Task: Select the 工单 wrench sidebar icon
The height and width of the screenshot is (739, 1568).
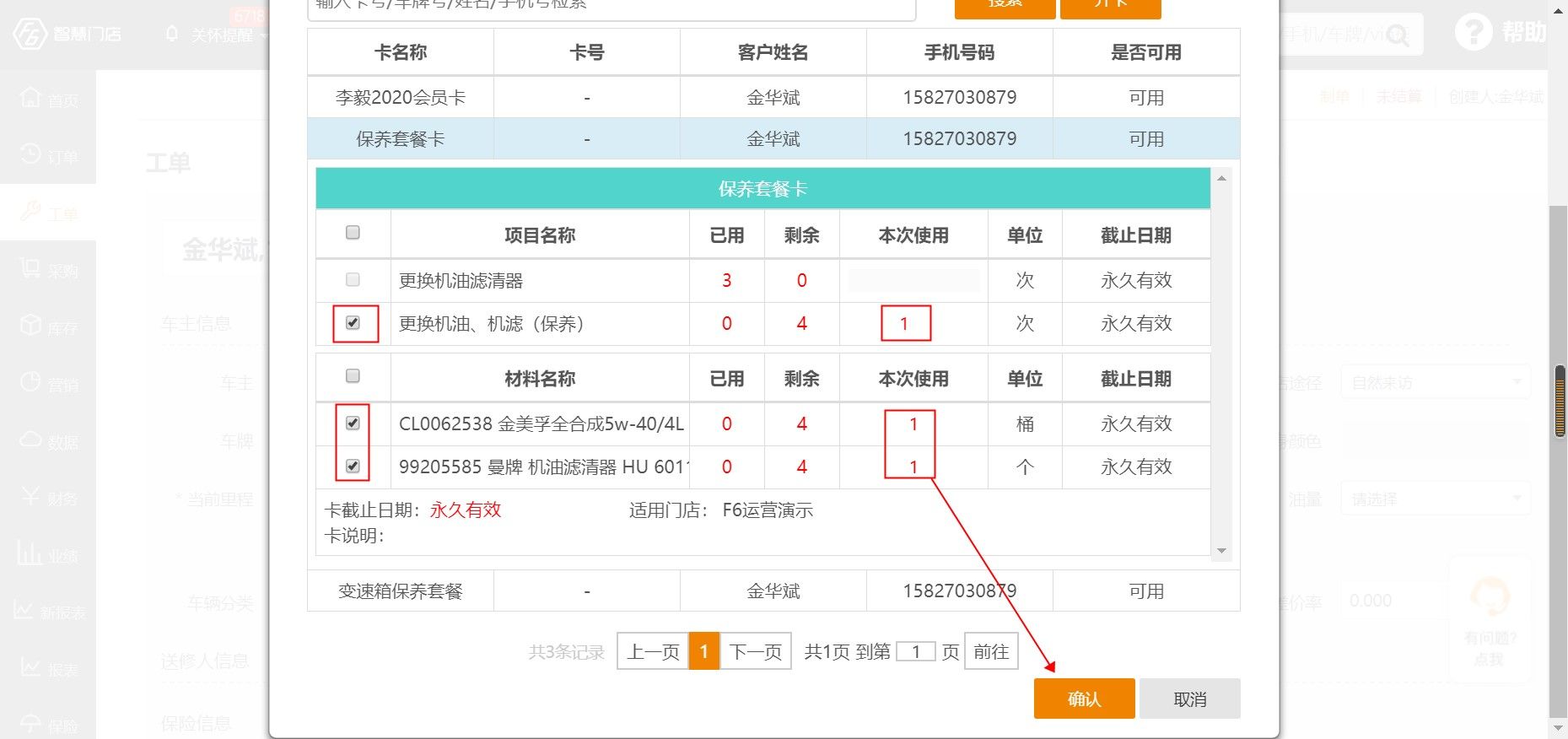Action: click(30, 211)
